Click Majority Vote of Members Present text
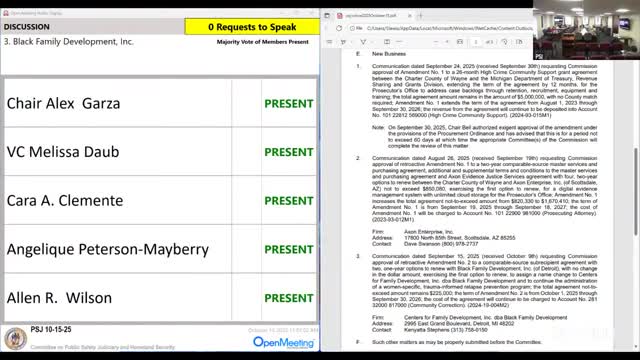This screenshot has width=640, height=360. 262,42
